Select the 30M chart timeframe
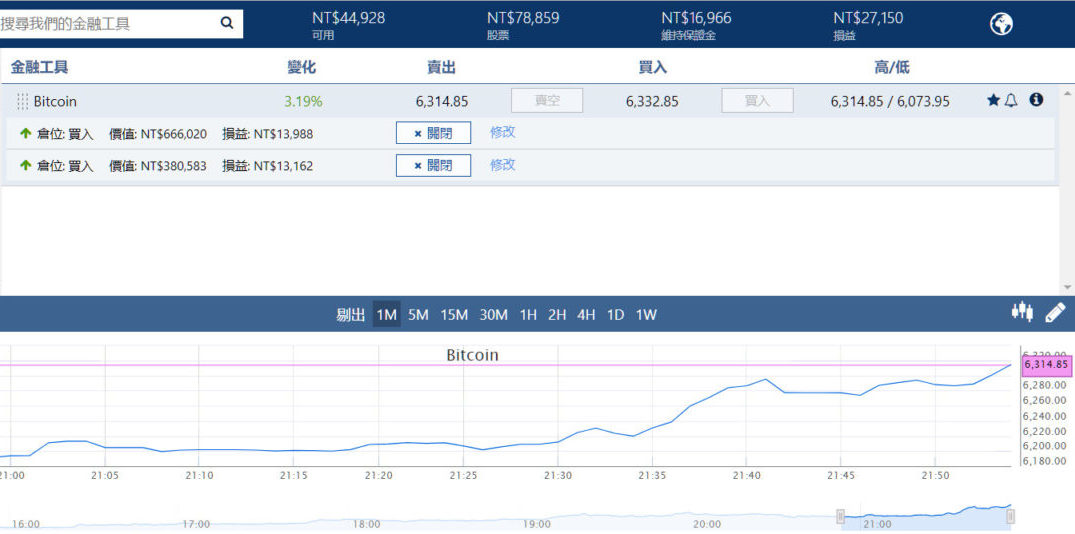This screenshot has height=534, width=1075. (x=494, y=315)
